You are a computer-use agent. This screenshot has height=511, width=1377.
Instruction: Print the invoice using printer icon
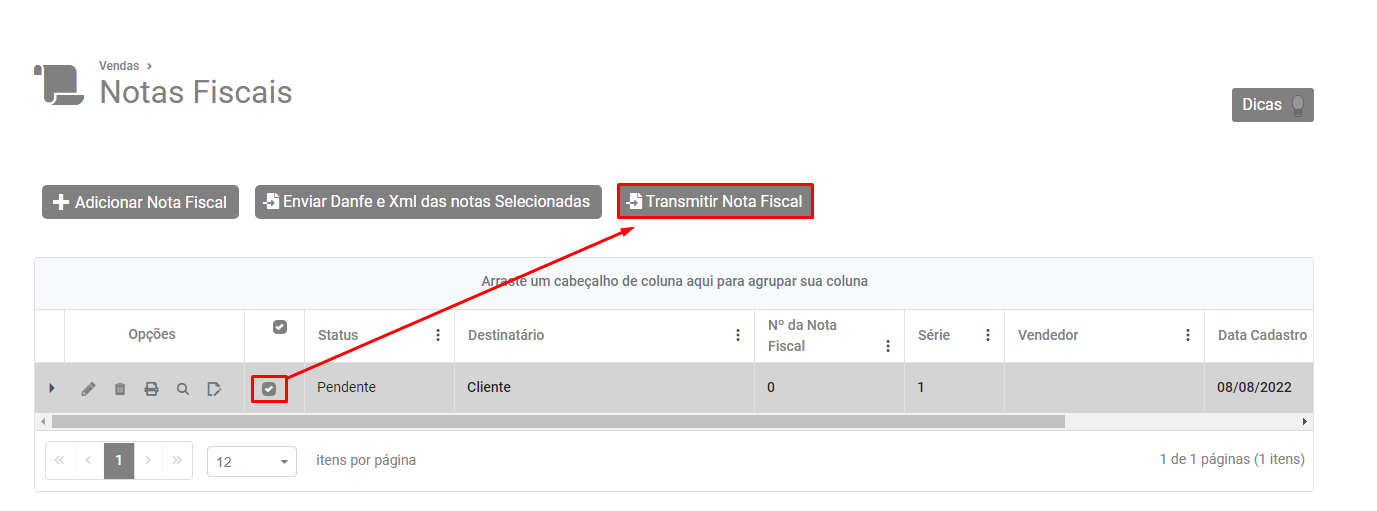(151, 389)
